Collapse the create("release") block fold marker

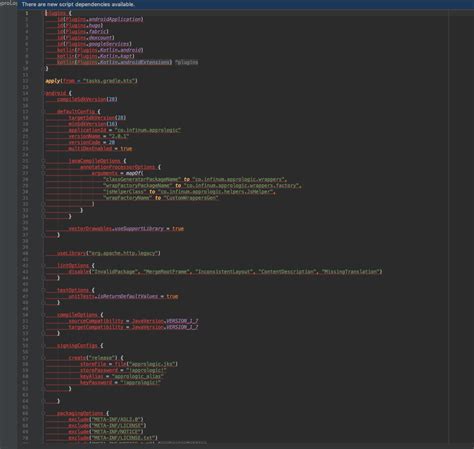point(44,358)
